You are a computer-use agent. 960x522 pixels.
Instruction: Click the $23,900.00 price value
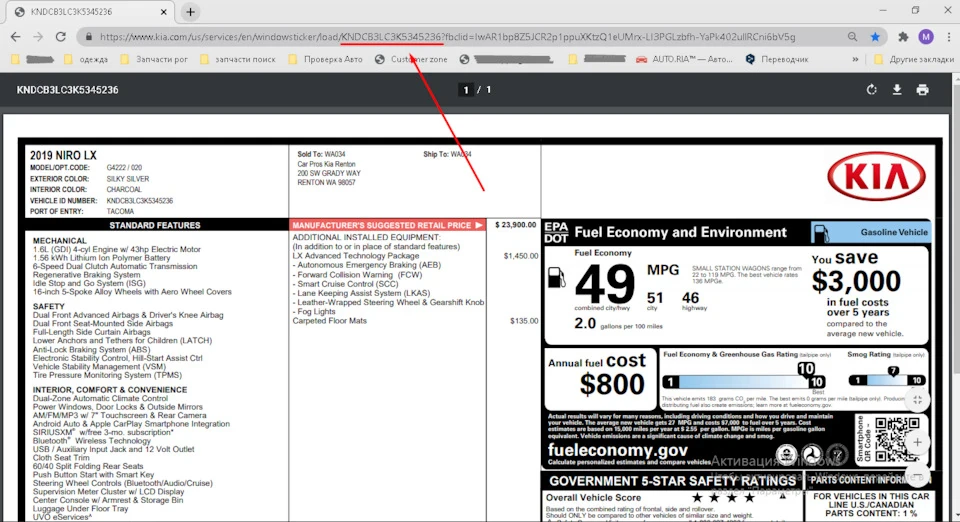click(516, 225)
